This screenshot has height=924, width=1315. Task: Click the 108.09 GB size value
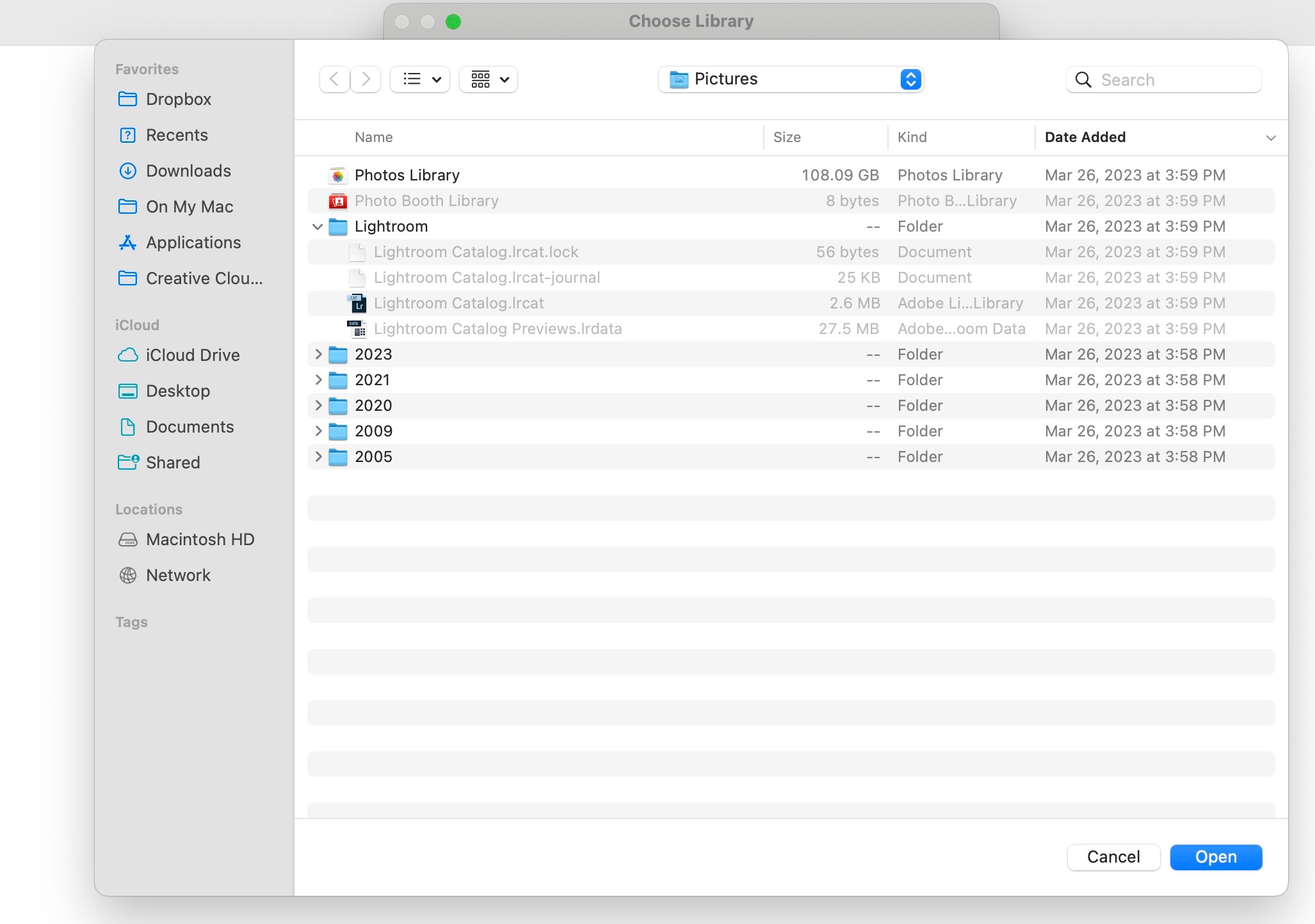(x=840, y=175)
